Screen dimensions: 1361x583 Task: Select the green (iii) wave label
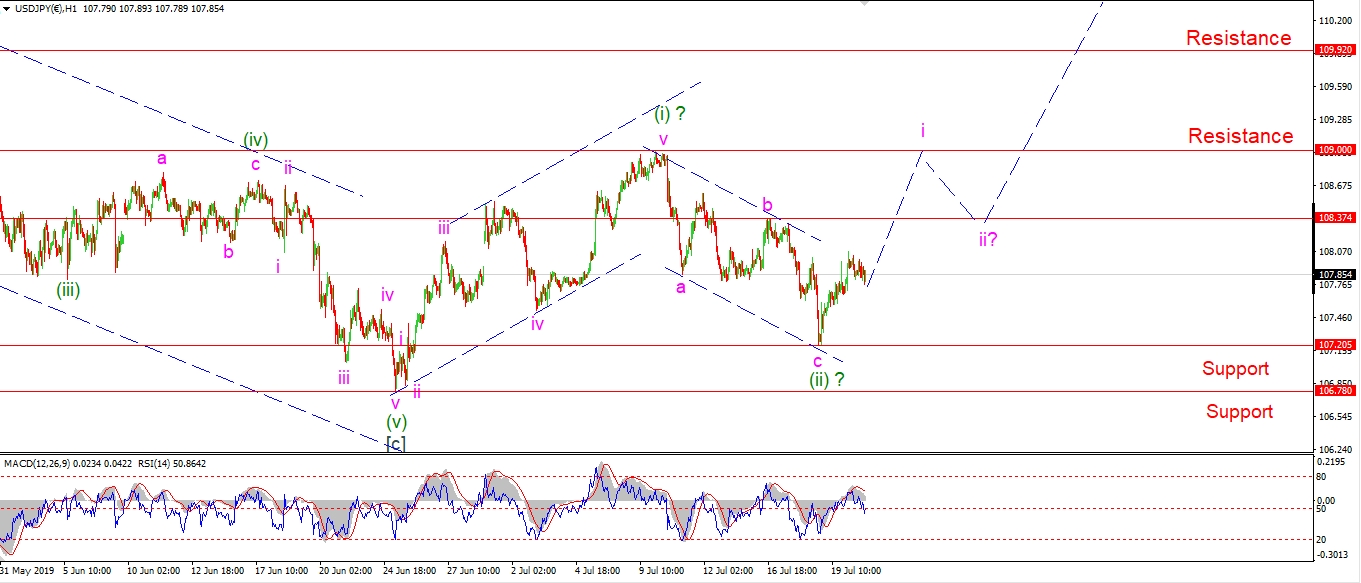click(x=68, y=290)
